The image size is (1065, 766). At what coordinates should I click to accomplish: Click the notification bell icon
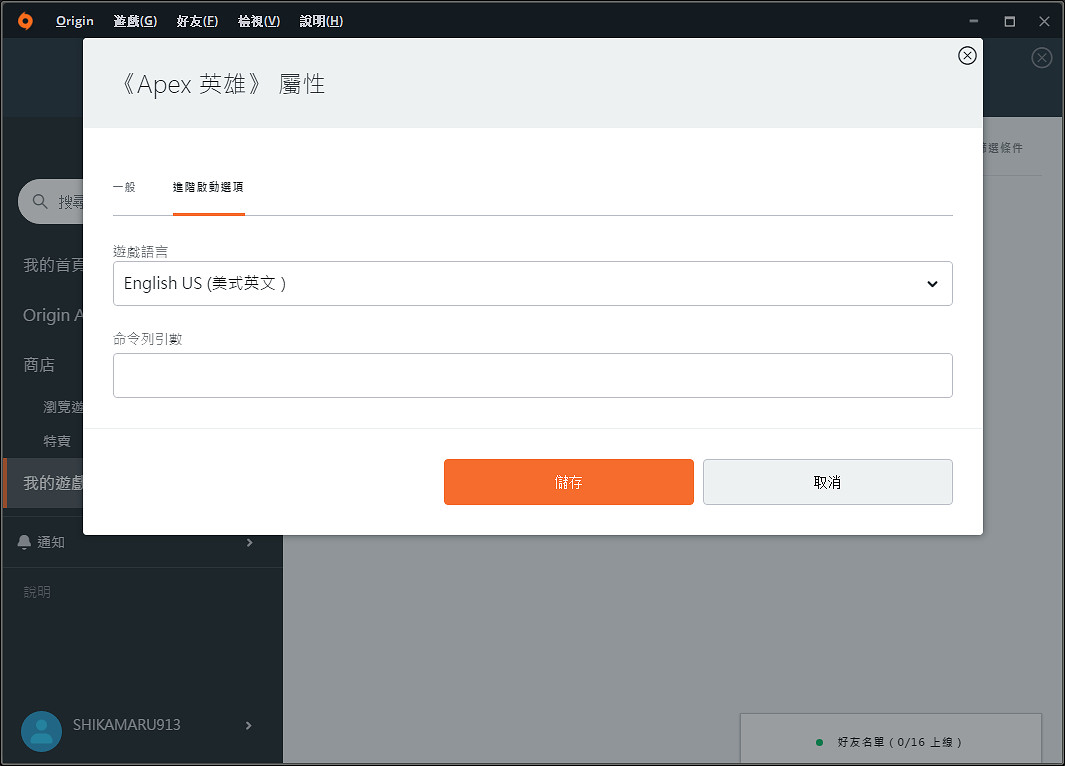[x=25, y=542]
